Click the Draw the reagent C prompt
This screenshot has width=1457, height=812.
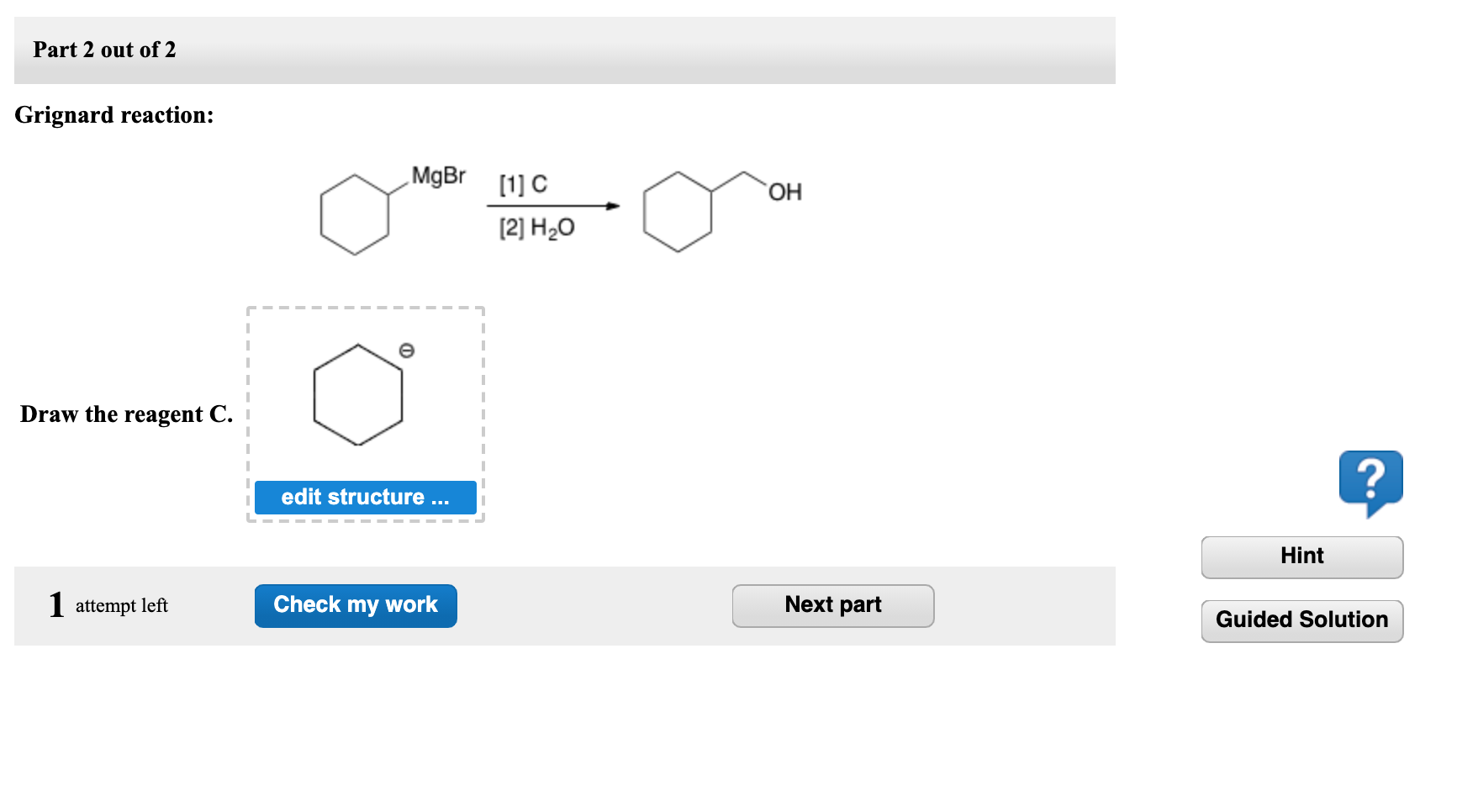coord(126,414)
